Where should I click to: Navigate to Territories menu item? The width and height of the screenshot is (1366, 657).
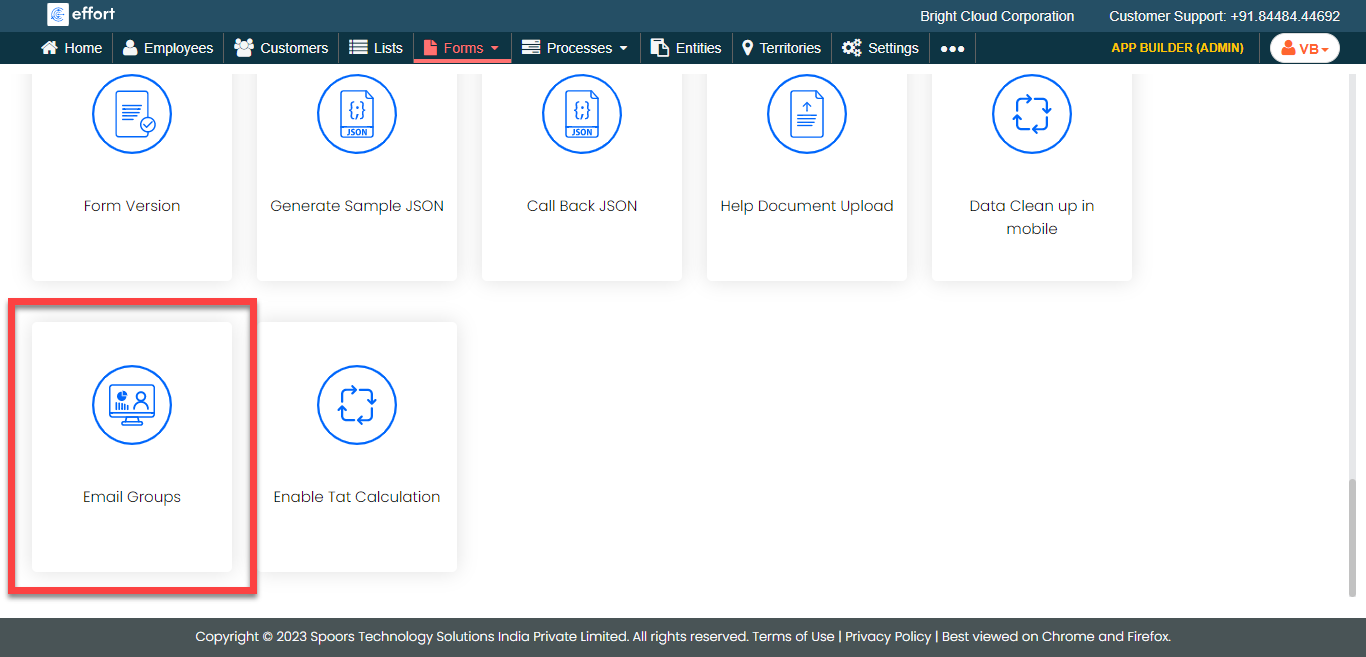pos(781,48)
